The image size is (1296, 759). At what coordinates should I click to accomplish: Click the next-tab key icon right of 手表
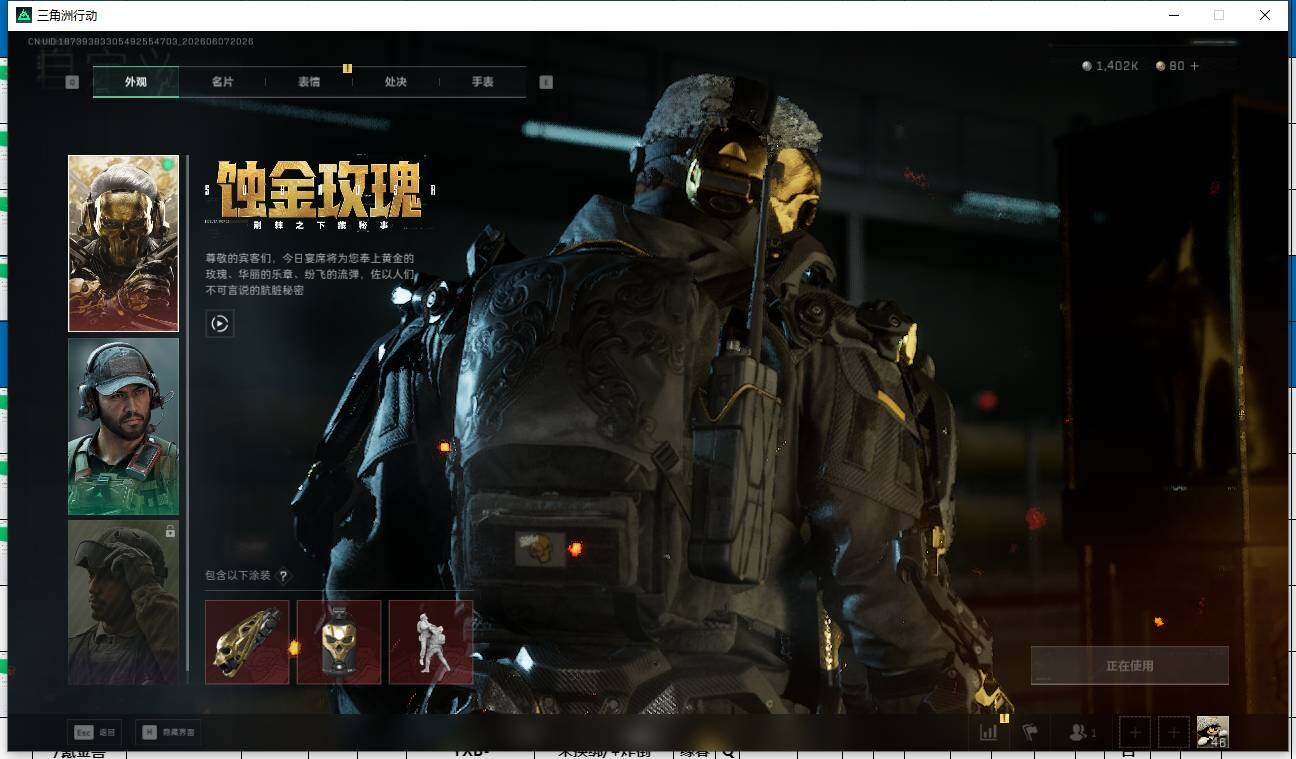tap(546, 82)
